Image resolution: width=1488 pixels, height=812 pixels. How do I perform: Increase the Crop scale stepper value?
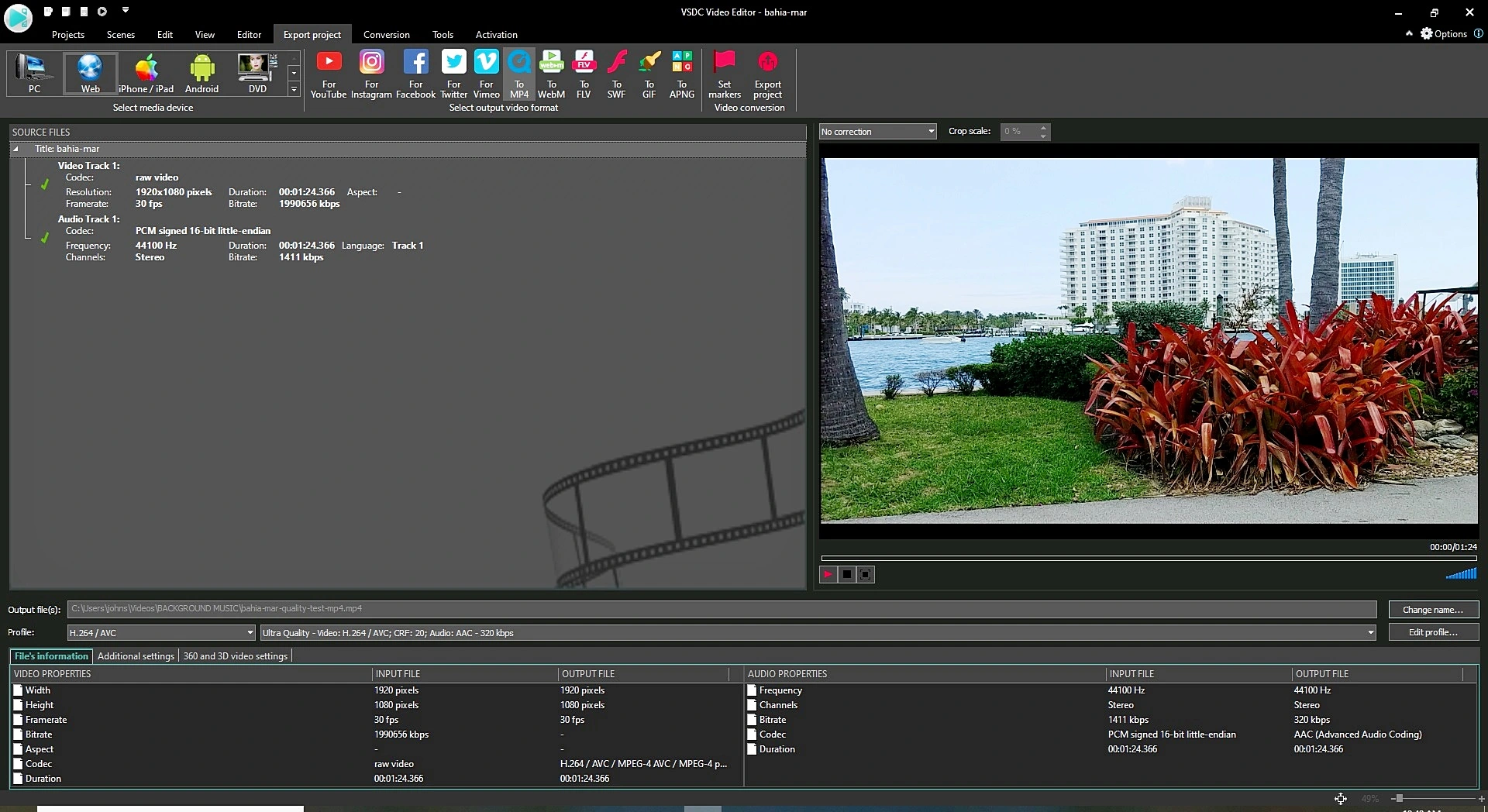coord(1043,127)
